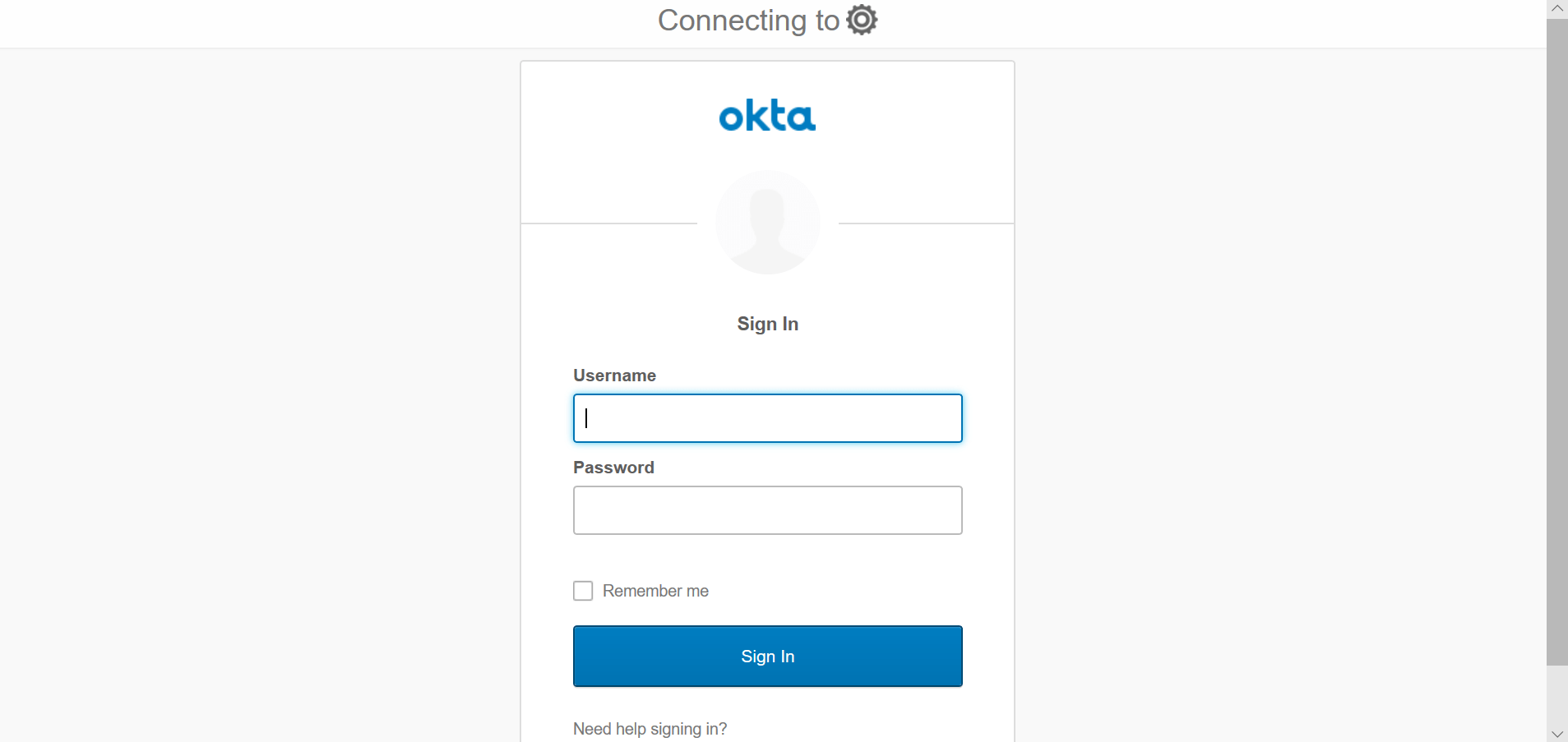Click the Connecting to header text
Viewport: 1568px width, 742px height.
(748, 21)
